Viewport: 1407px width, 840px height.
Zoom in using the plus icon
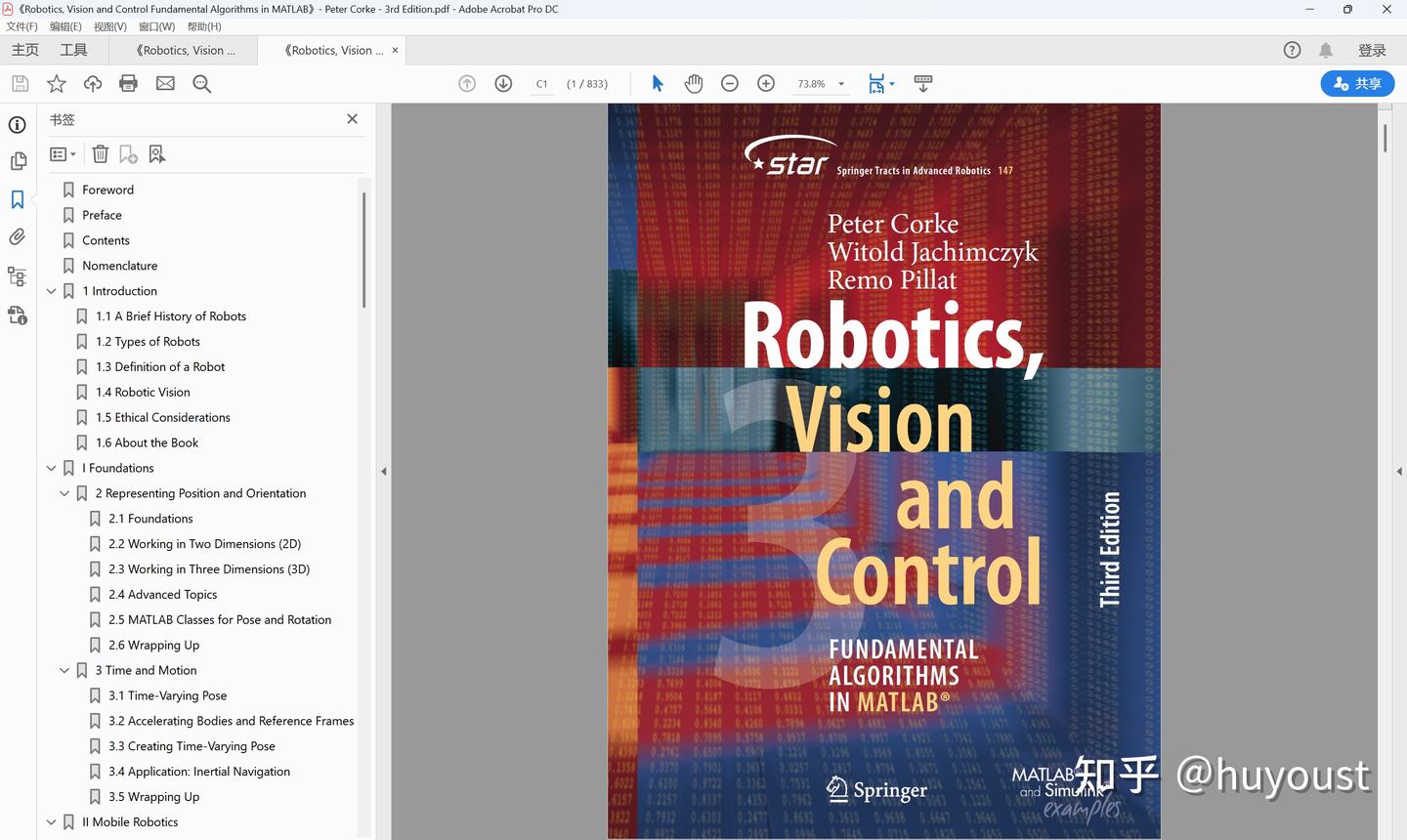(x=766, y=84)
